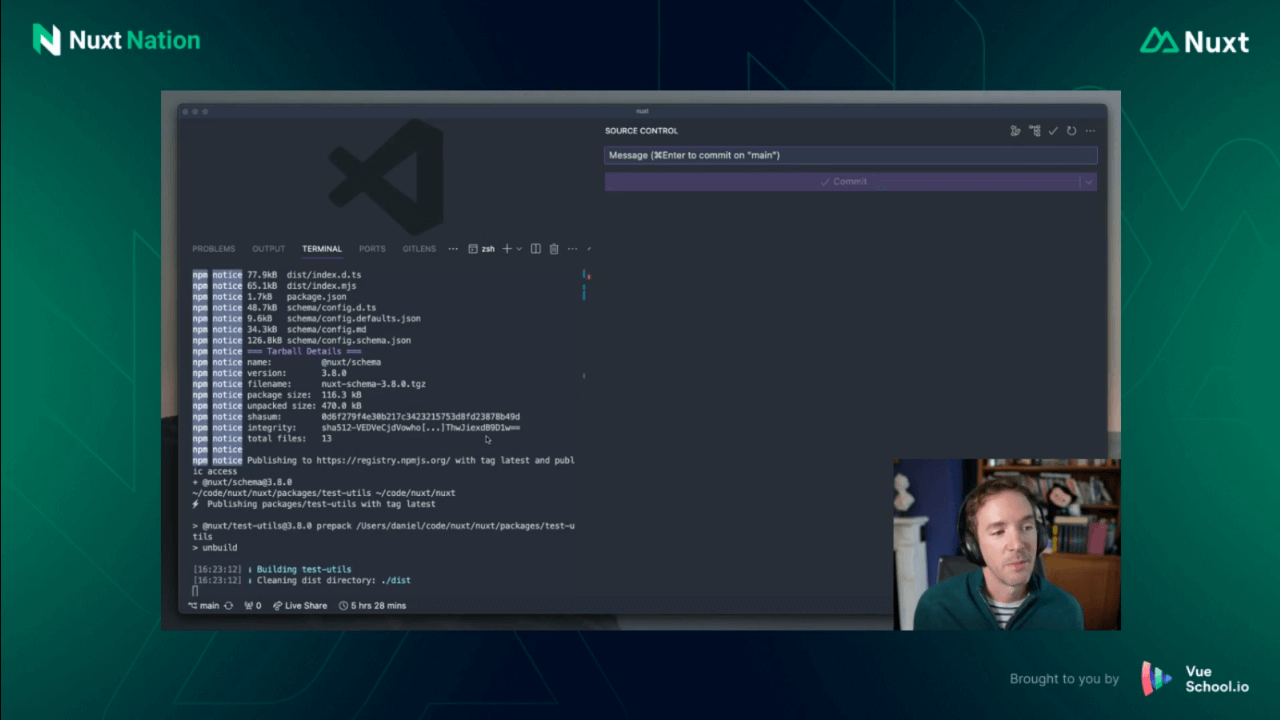Open the Commit button dropdown arrow
The width and height of the screenshot is (1280, 720).
1088,182
